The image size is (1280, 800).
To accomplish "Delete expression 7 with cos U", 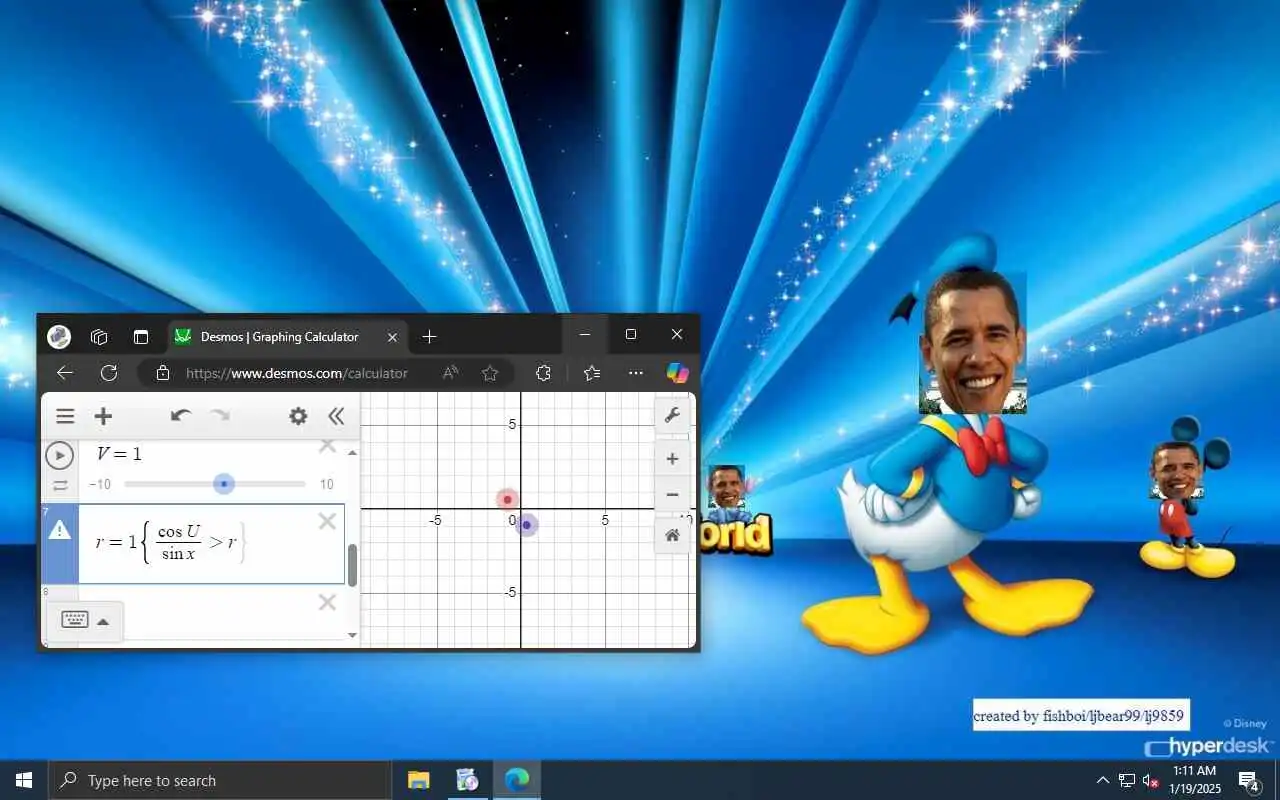I will click(x=327, y=521).
